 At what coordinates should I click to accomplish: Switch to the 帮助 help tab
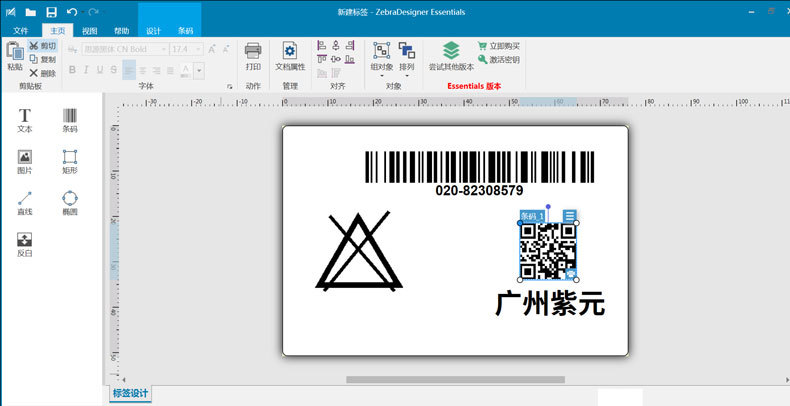point(121,31)
